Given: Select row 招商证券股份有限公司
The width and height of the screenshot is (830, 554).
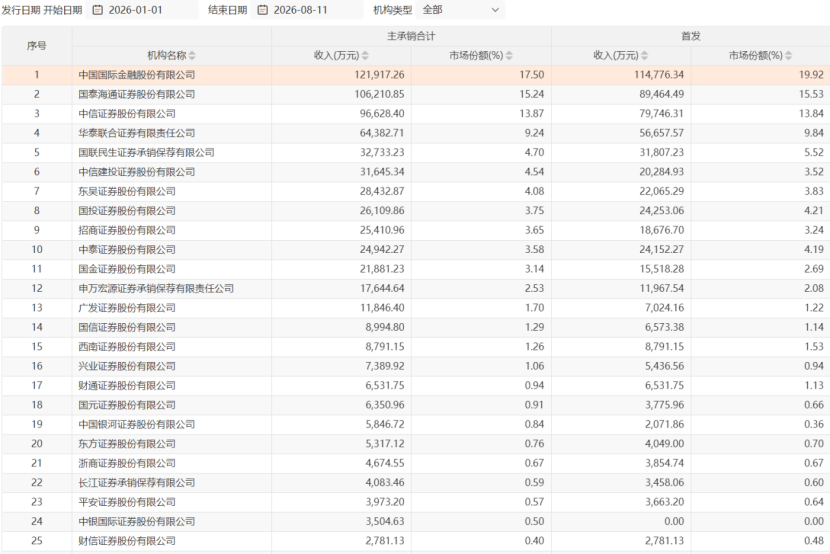Looking at the screenshot, I should [x=415, y=230].
